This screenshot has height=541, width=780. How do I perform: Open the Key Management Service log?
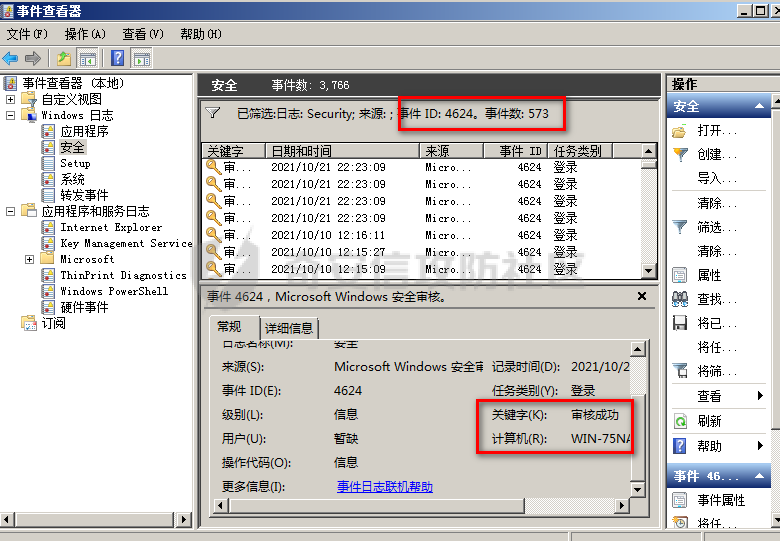pyautogui.click(x=126, y=243)
